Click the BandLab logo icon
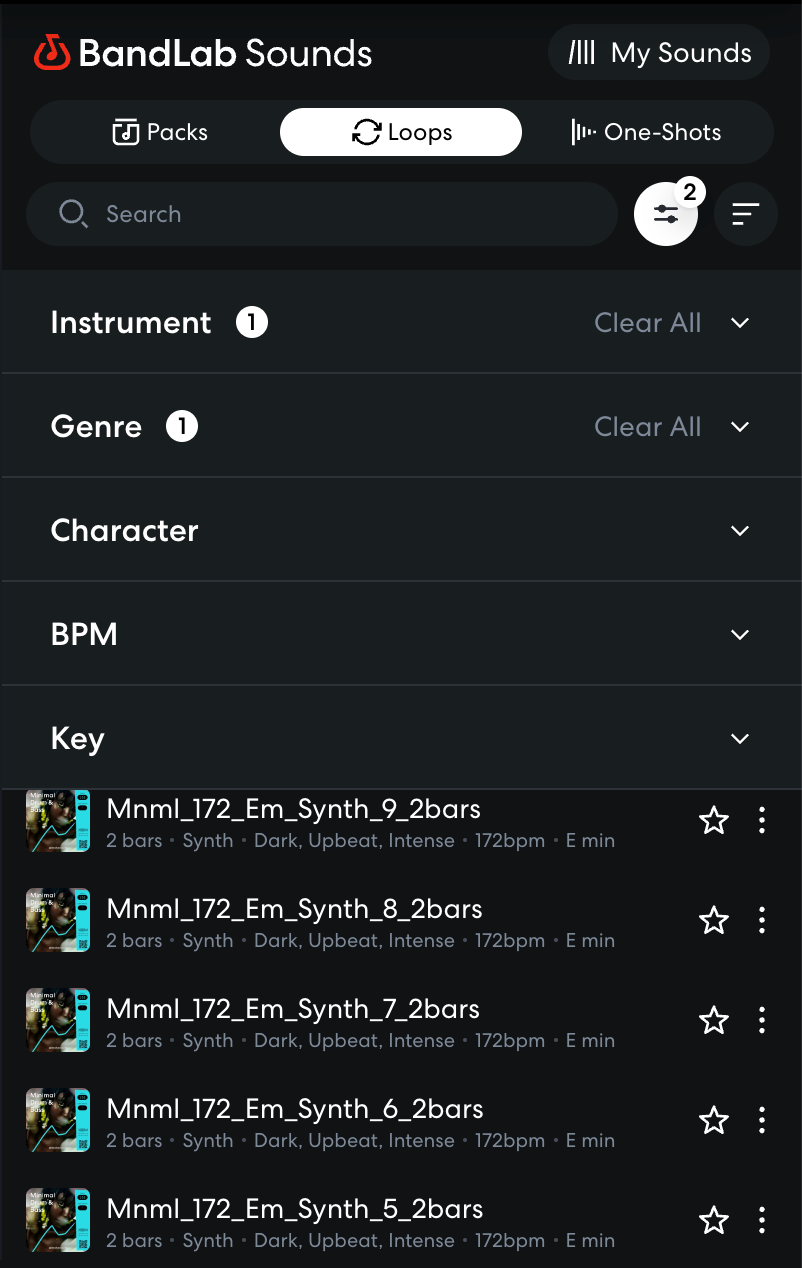Screen dimensions: 802x1268 tap(52, 51)
